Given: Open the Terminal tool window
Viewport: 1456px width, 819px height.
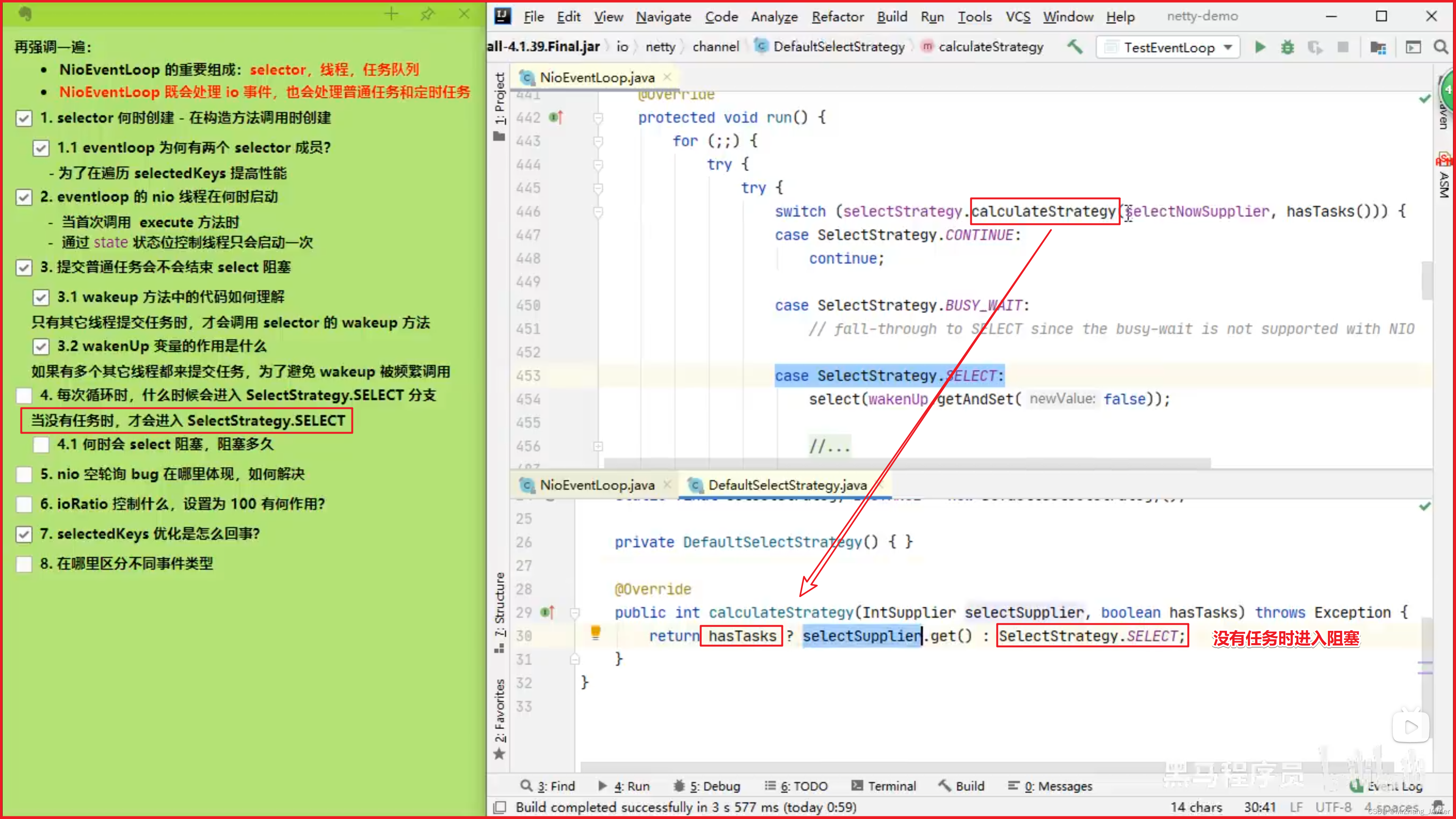Looking at the screenshot, I should tap(883, 786).
